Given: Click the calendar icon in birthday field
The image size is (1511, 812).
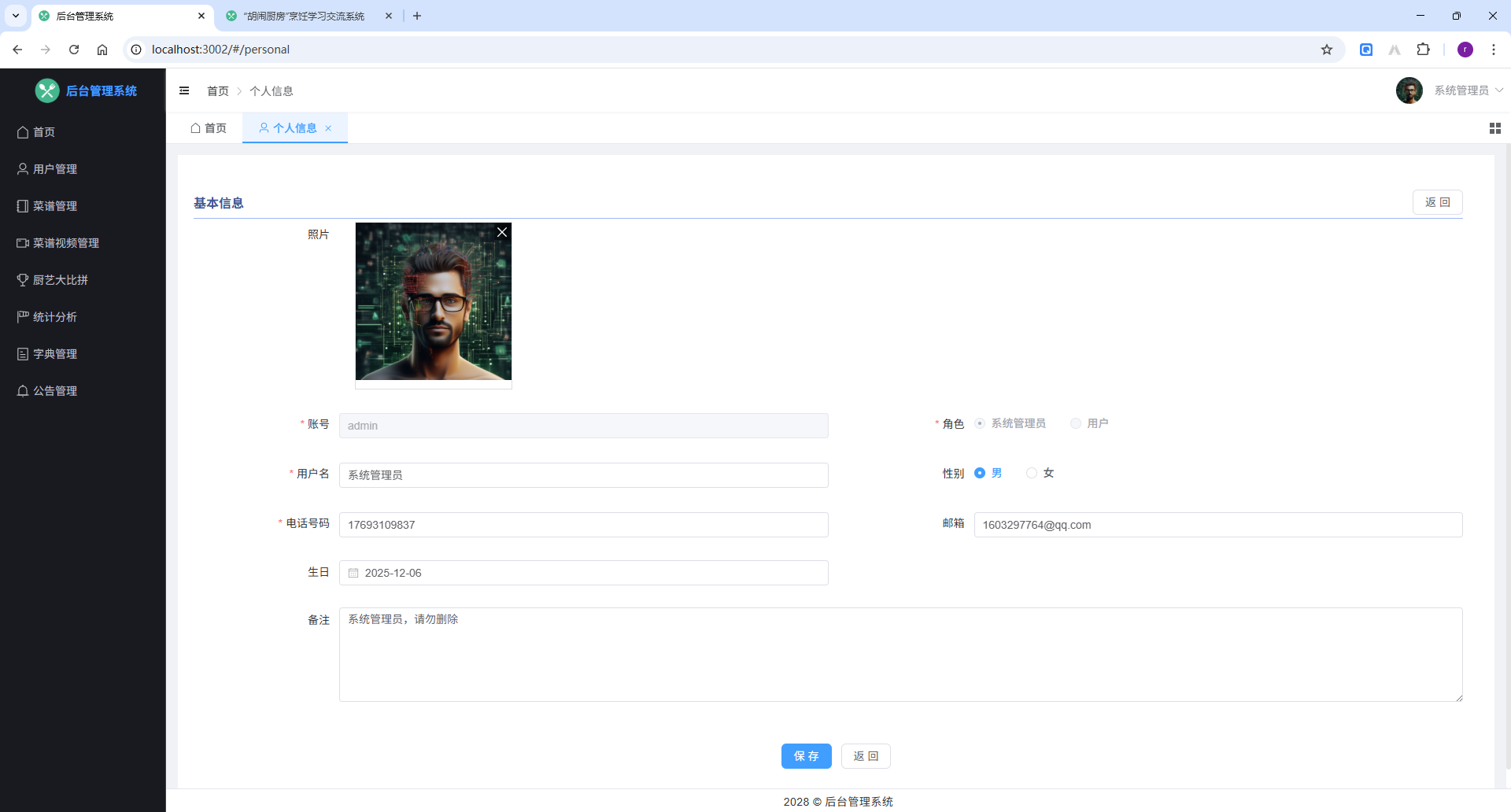Looking at the screenshot, I should coord(353,573).
